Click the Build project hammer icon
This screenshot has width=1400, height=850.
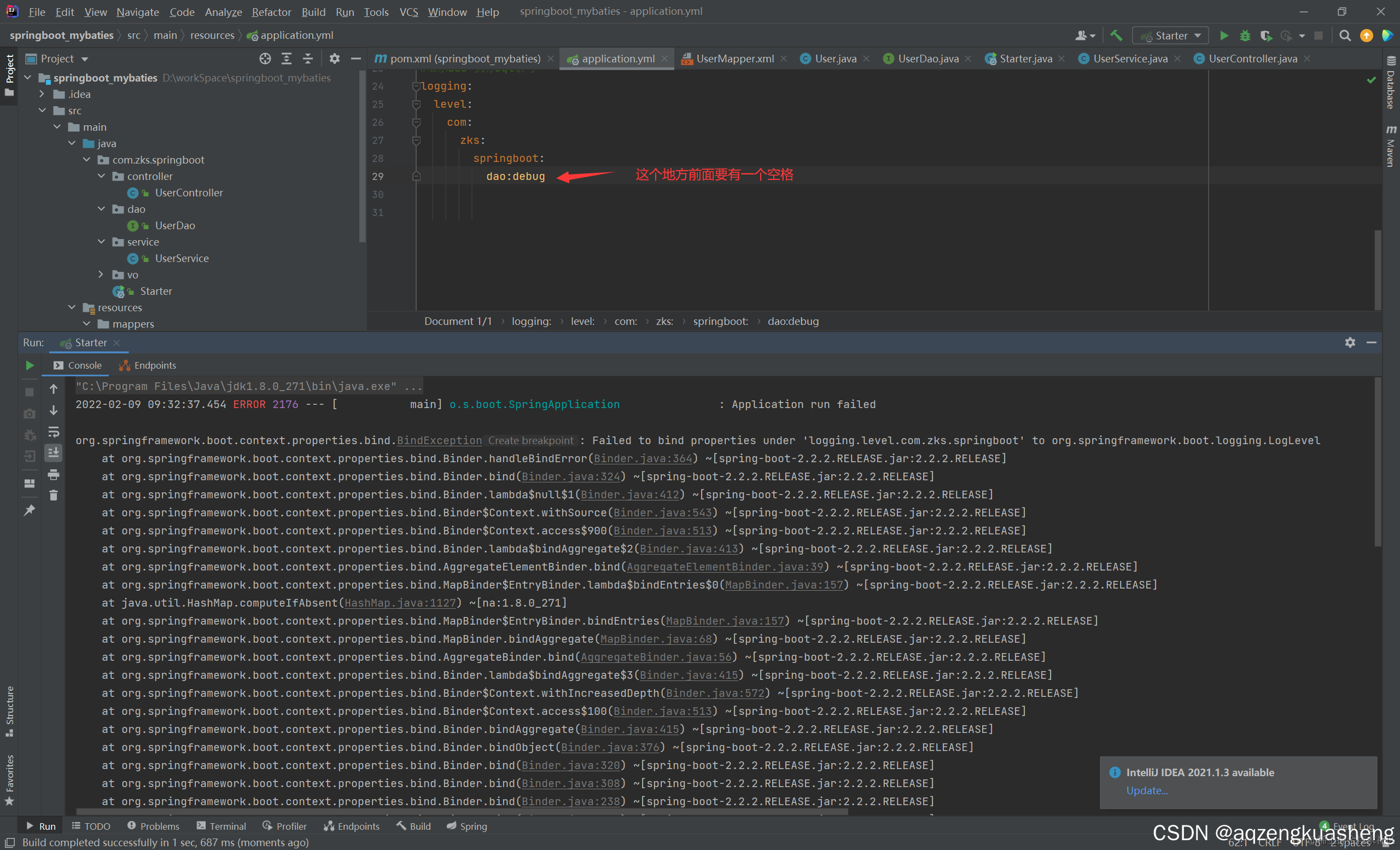point(1116,36)
